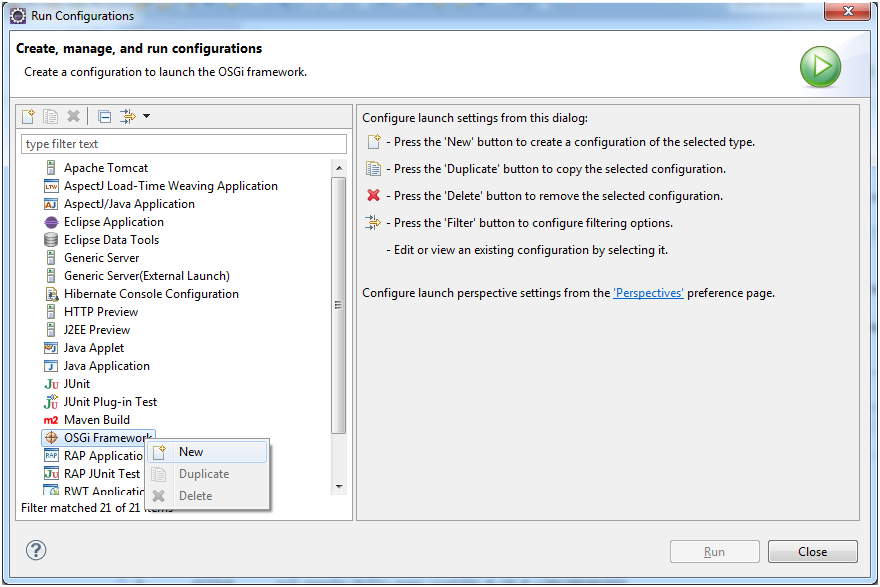880x587 pixels.
Task: Collapse all configurations with the toolbar icon
Action: [x=104, y=116]
